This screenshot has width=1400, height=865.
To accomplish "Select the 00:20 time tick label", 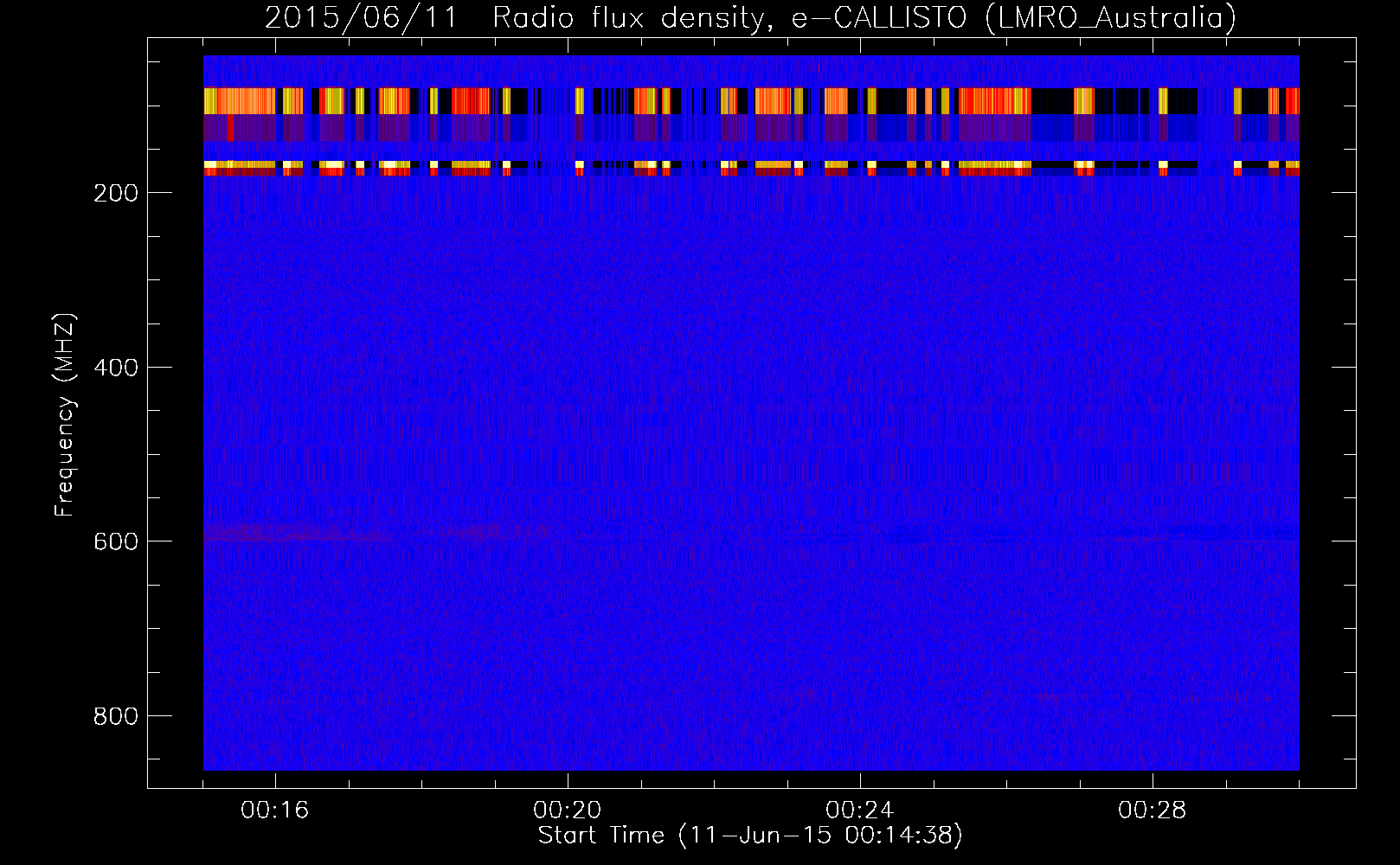I will (x=568, y=811).
